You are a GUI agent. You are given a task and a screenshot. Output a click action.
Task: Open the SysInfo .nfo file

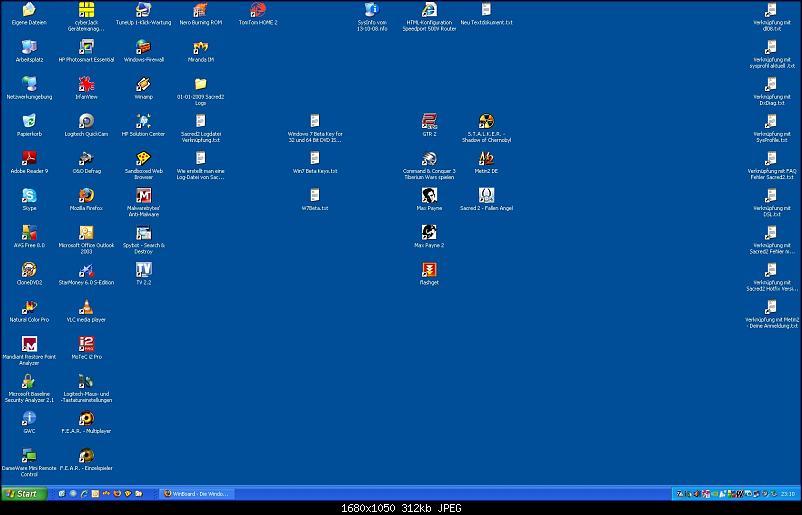click(x=372, y=10)
